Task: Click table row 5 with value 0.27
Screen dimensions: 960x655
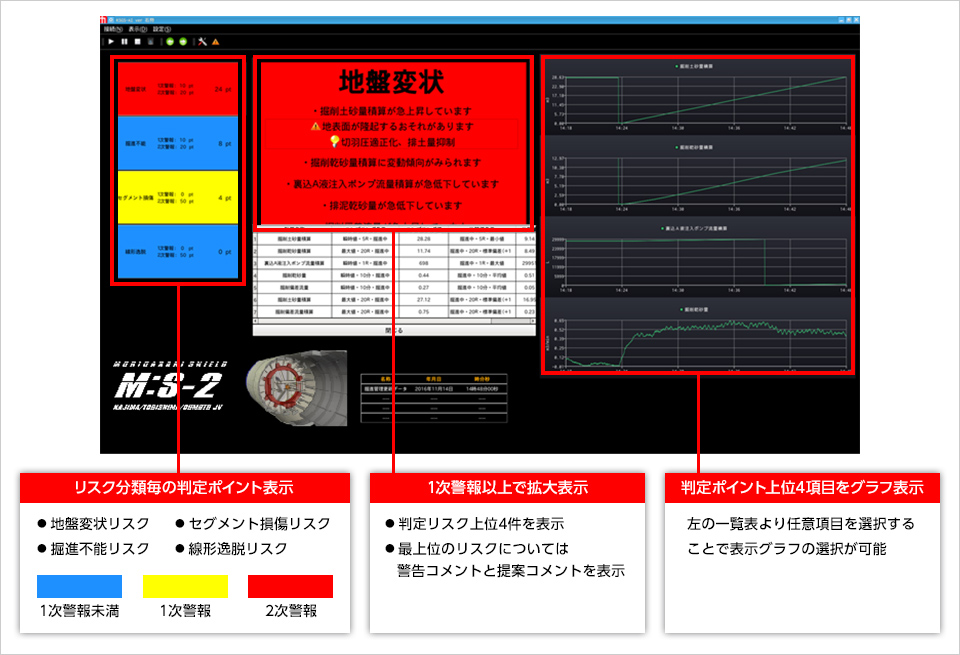Action: click(x=394, y=287)
